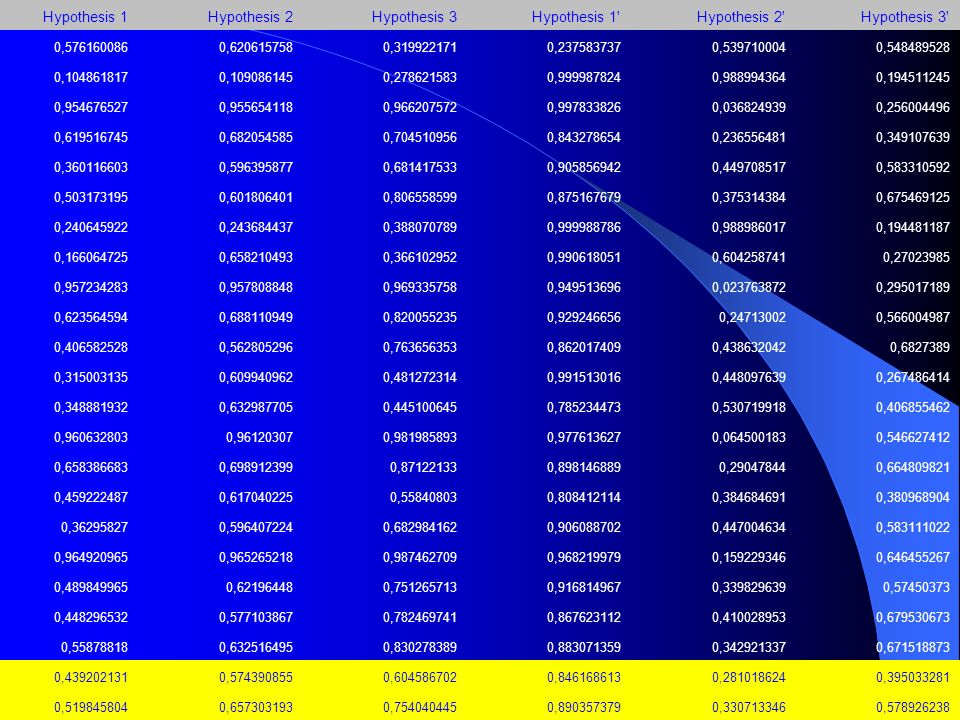Click on 0,681417533 in Hypothesis 3
This screenshot has height=720, width=960.
click(x=420, y=167)
